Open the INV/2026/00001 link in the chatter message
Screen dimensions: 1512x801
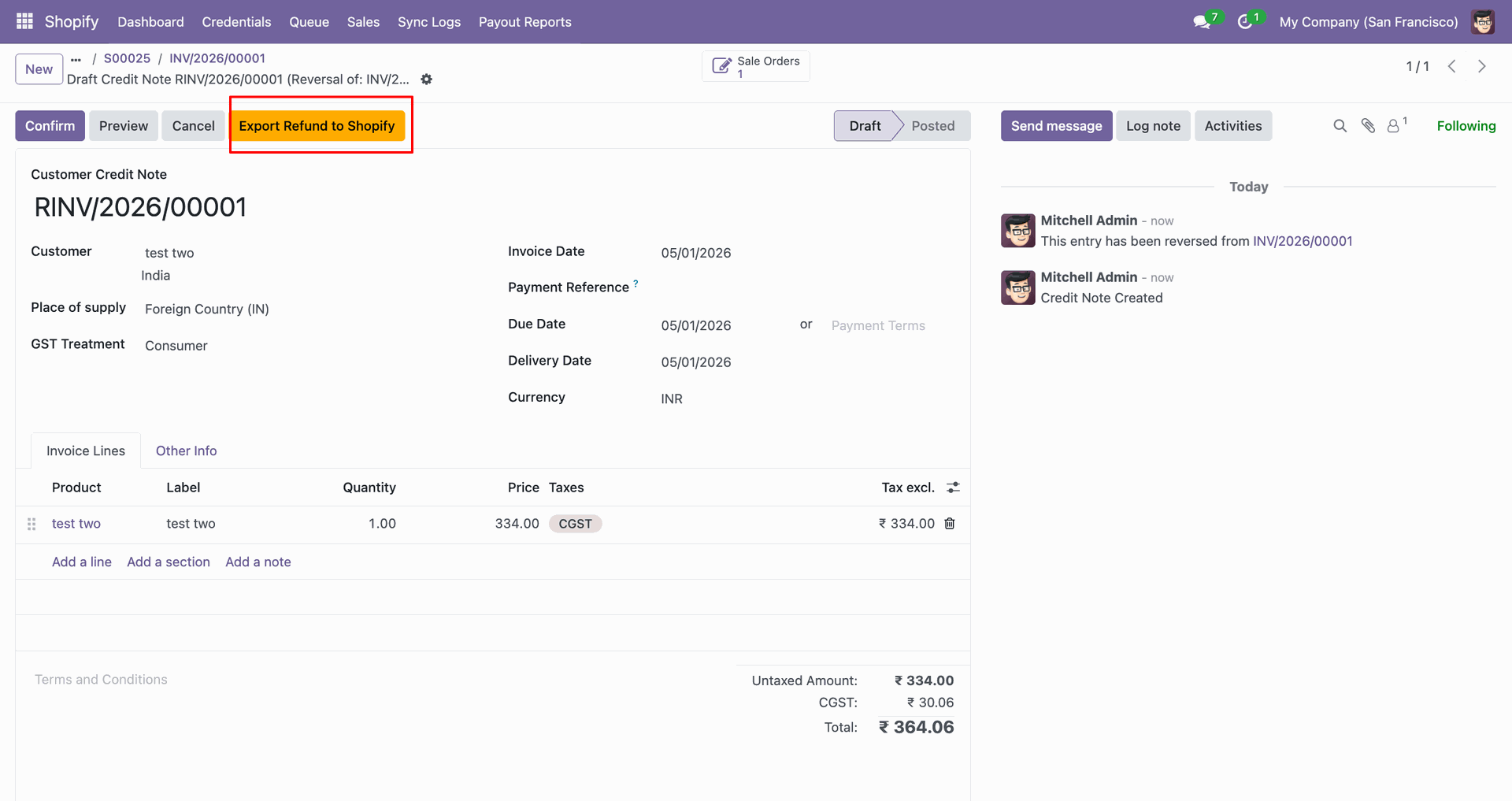[1303, 241]
